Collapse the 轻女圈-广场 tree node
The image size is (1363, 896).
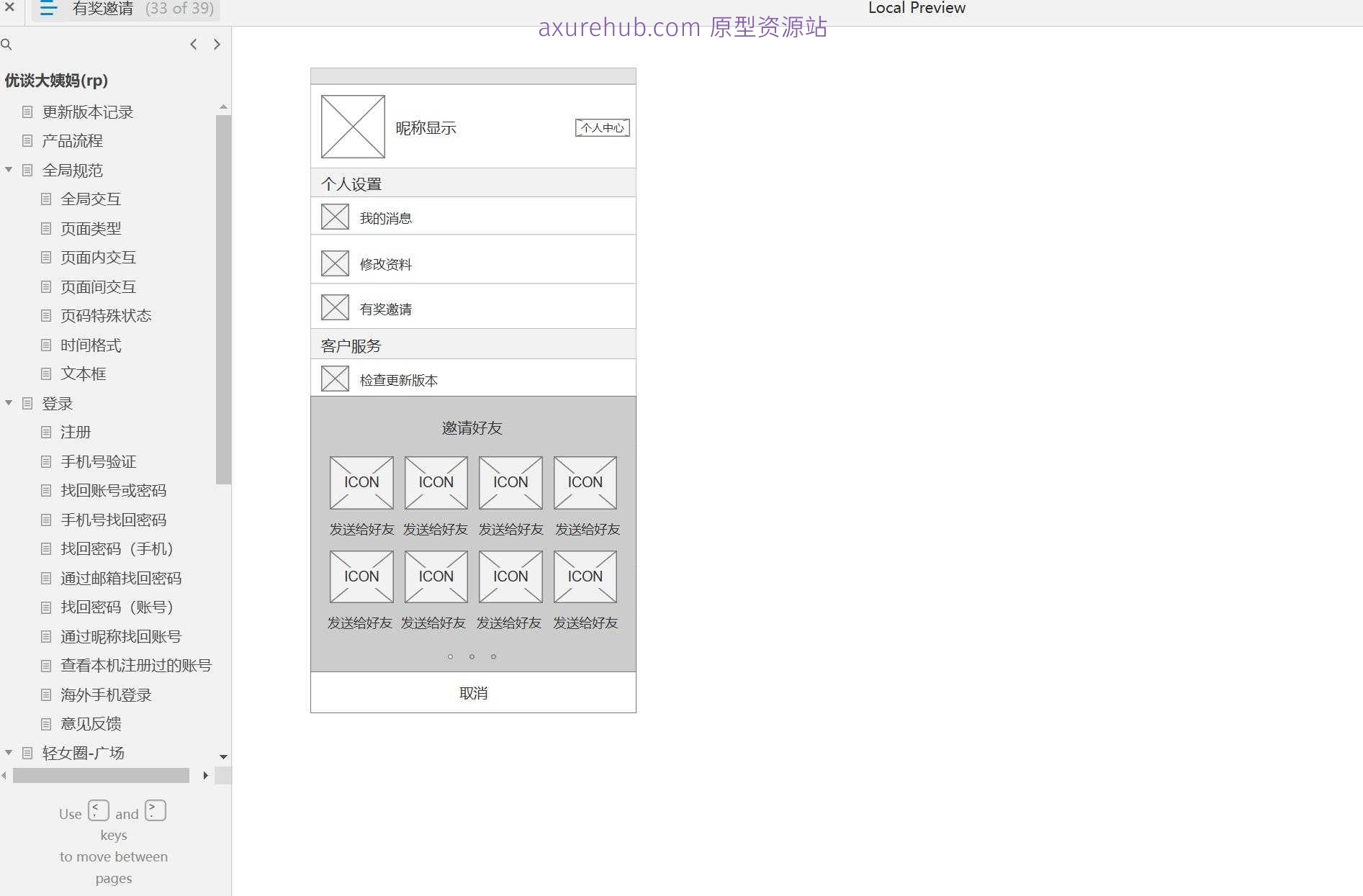[x=9, y=753]
